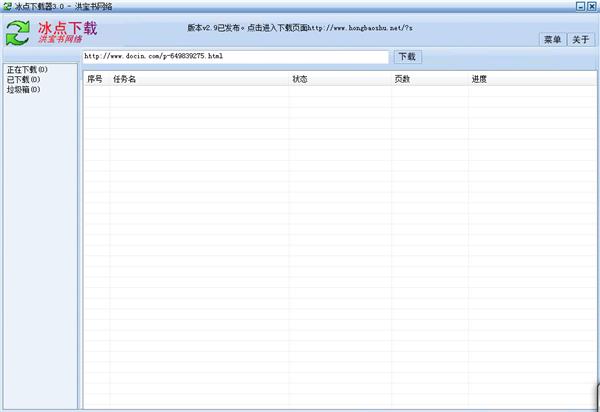Select 已下载 (0) in sidebar

point(23,80)
